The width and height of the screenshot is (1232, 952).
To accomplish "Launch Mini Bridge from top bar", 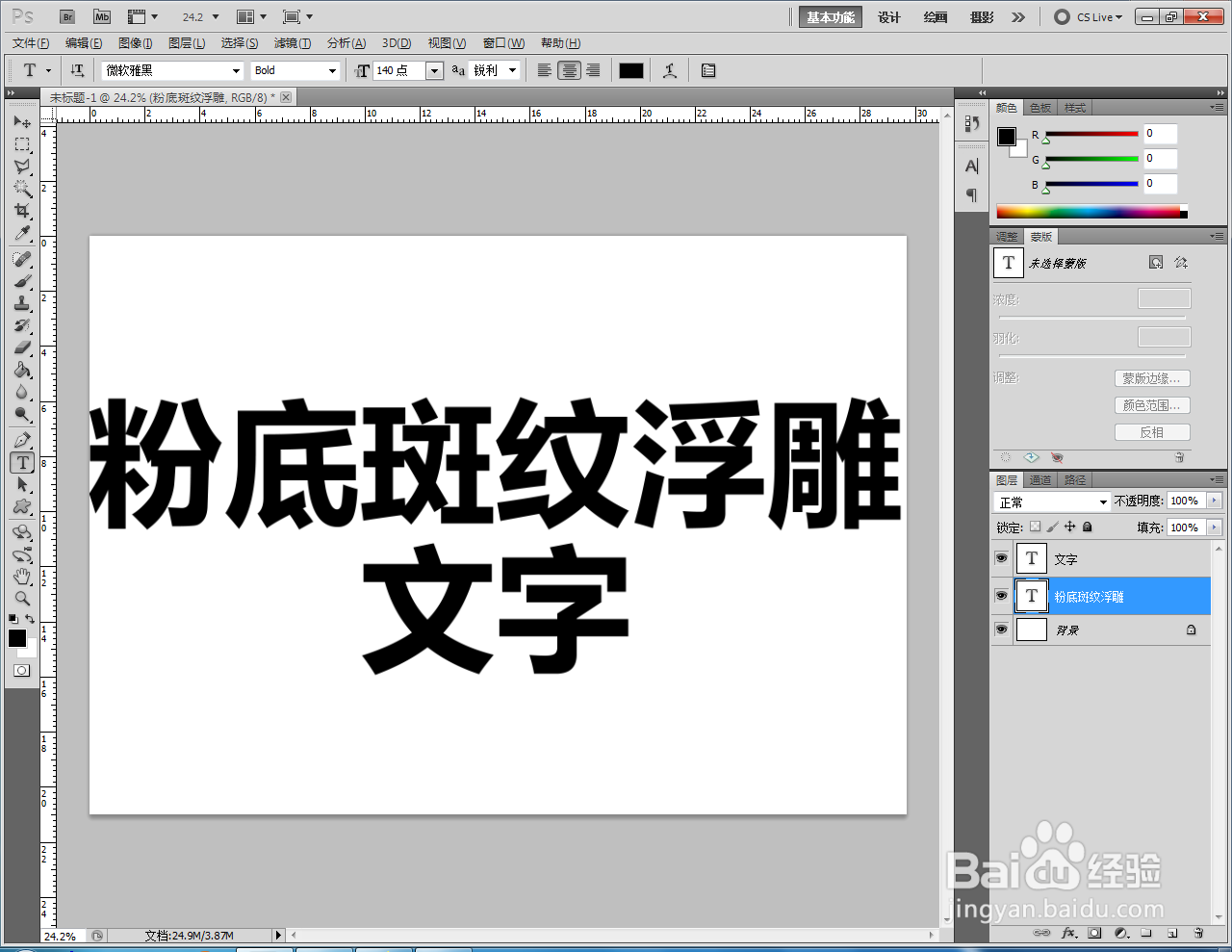I will 102,17.
